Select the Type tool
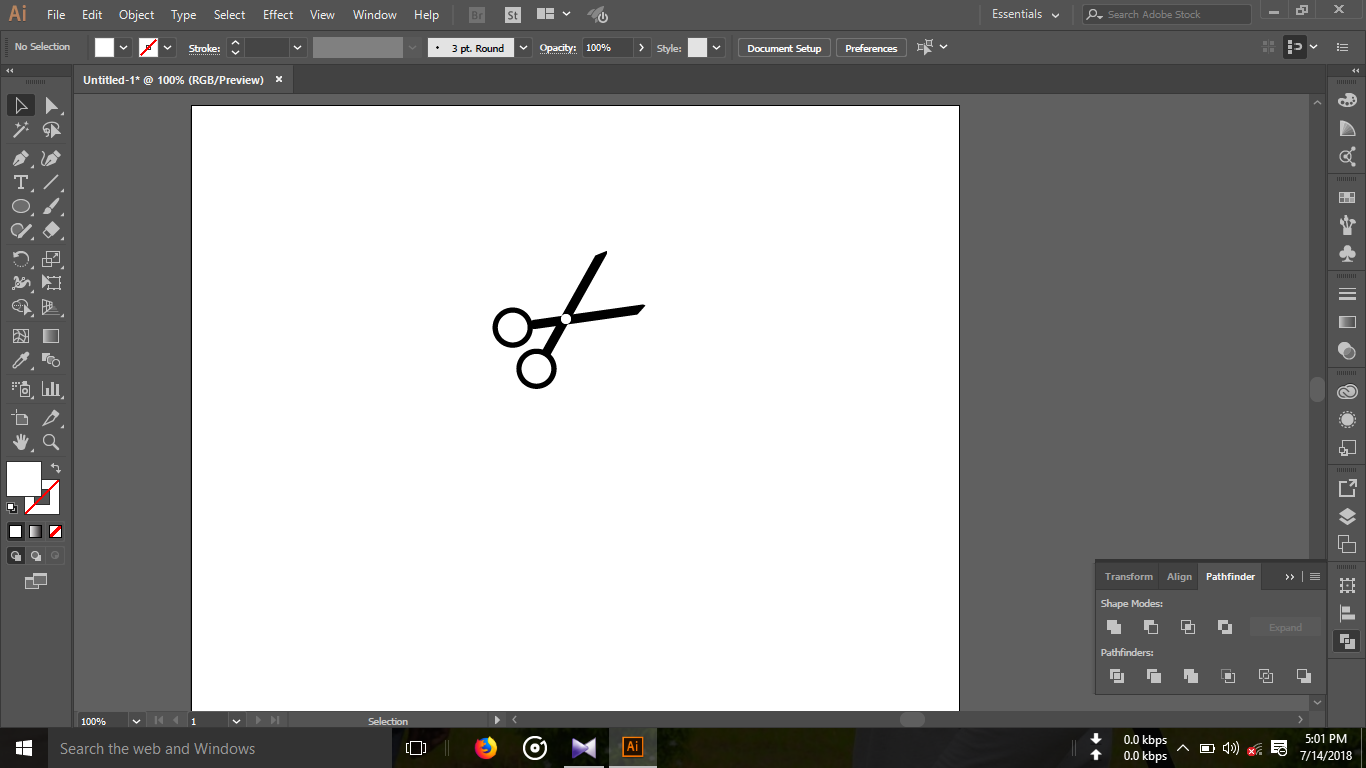 pyautogui.click(x=20, y=182)
